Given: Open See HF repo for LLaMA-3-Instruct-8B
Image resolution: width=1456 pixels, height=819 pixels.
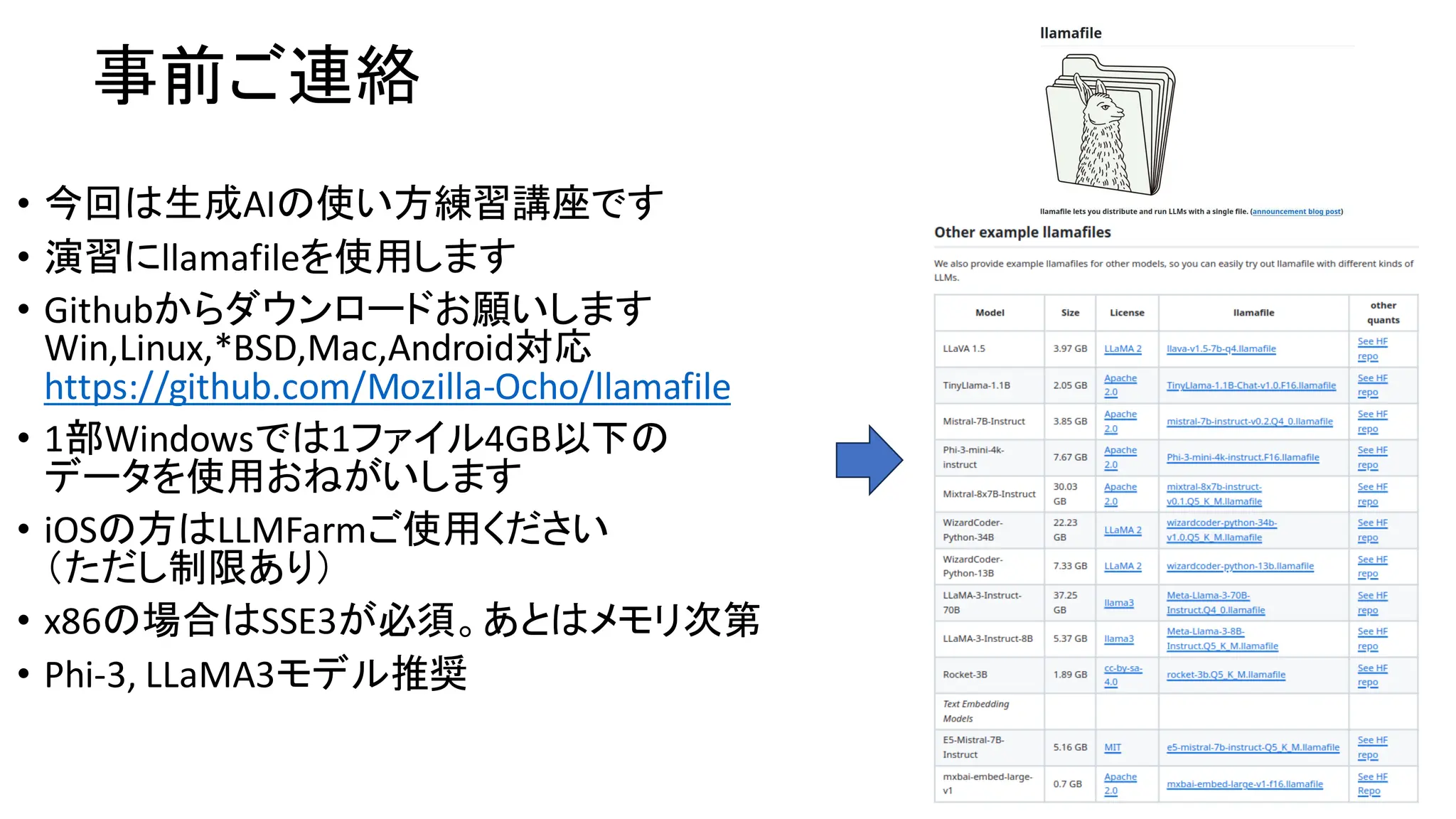Looking at the screenshot, I should 1372,639.
